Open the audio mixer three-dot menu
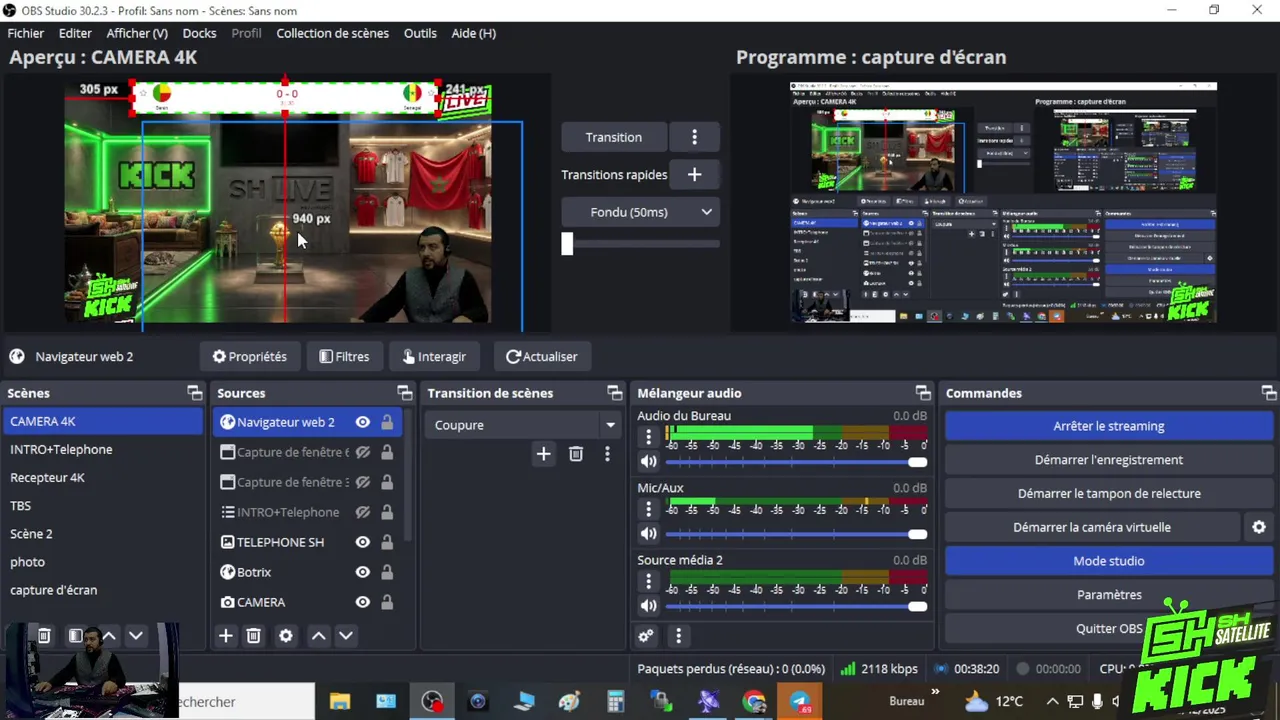Screen dimensions: 1280x720 tap(678, 635)
